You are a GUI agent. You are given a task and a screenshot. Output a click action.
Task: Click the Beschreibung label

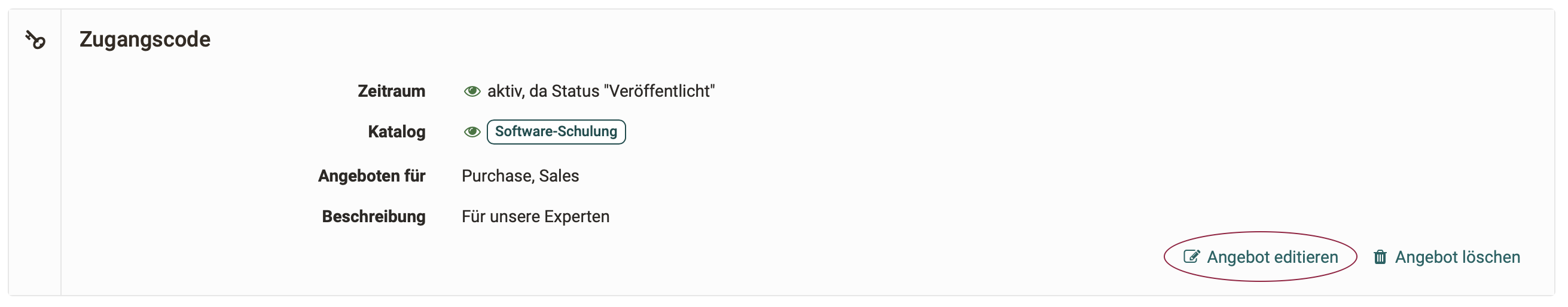click(373, 217)
